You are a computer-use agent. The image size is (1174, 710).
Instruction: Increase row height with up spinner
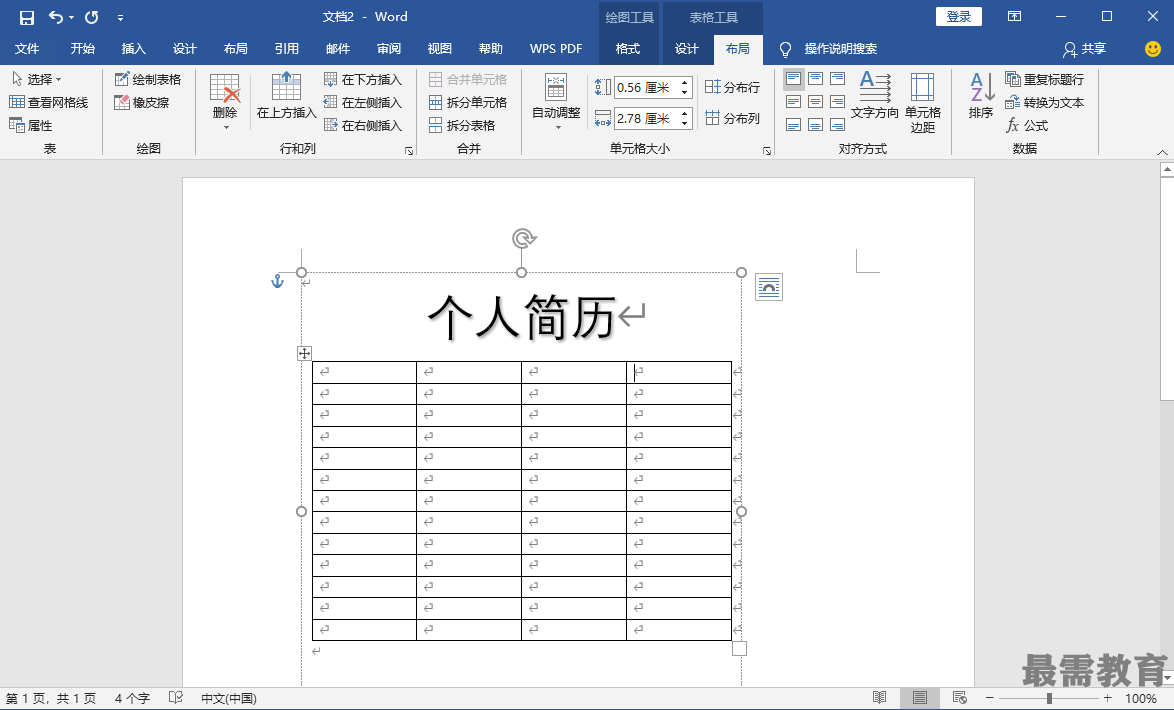coord(684,82)
